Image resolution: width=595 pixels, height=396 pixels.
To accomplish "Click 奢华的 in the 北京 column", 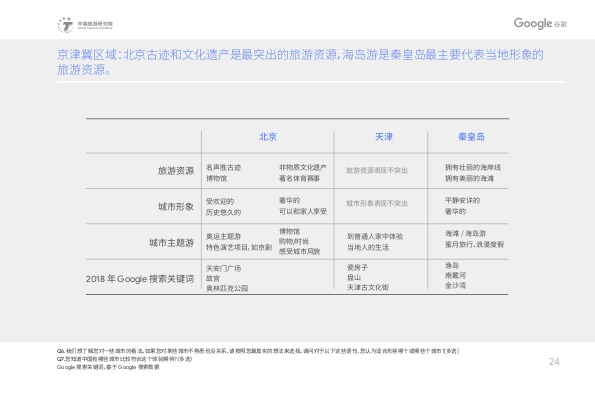I will [289, 200].
